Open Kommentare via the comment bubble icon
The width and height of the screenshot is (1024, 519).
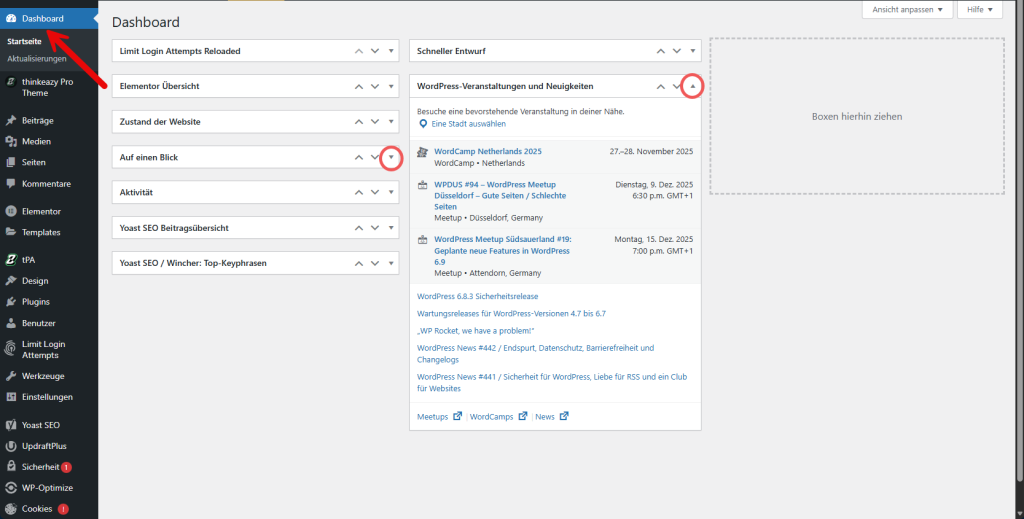tap(10, 184)
